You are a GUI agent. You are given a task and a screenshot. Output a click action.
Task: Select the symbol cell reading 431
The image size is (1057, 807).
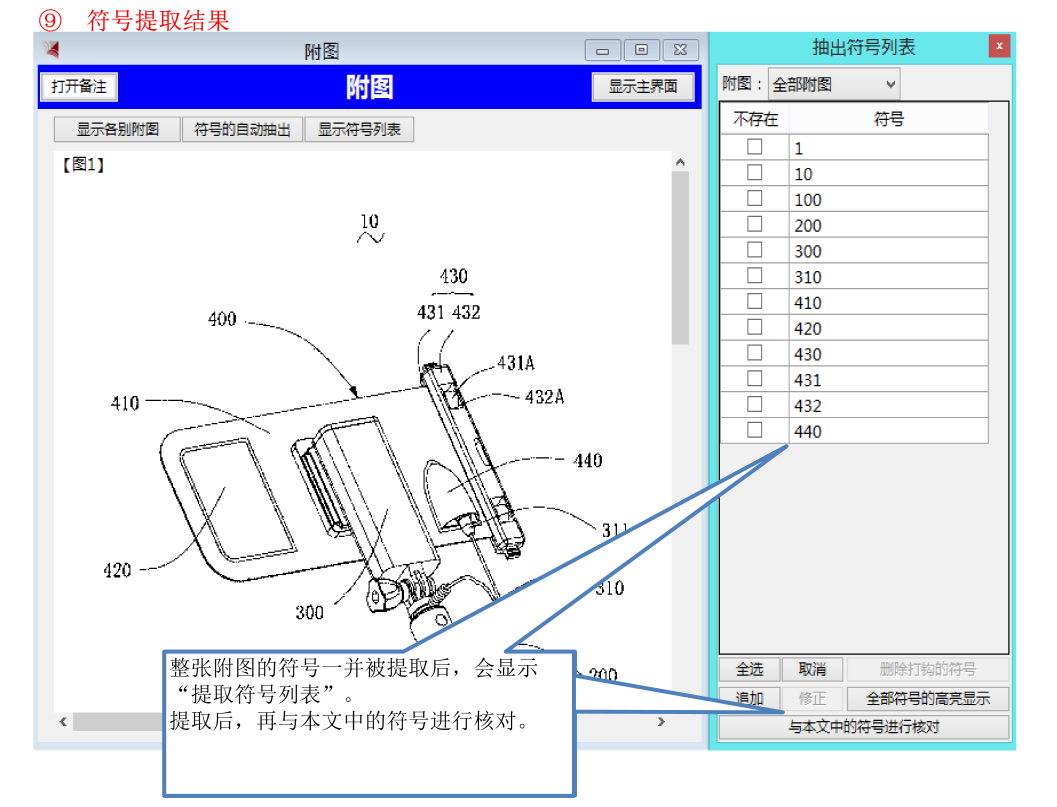tap(888, 380)
